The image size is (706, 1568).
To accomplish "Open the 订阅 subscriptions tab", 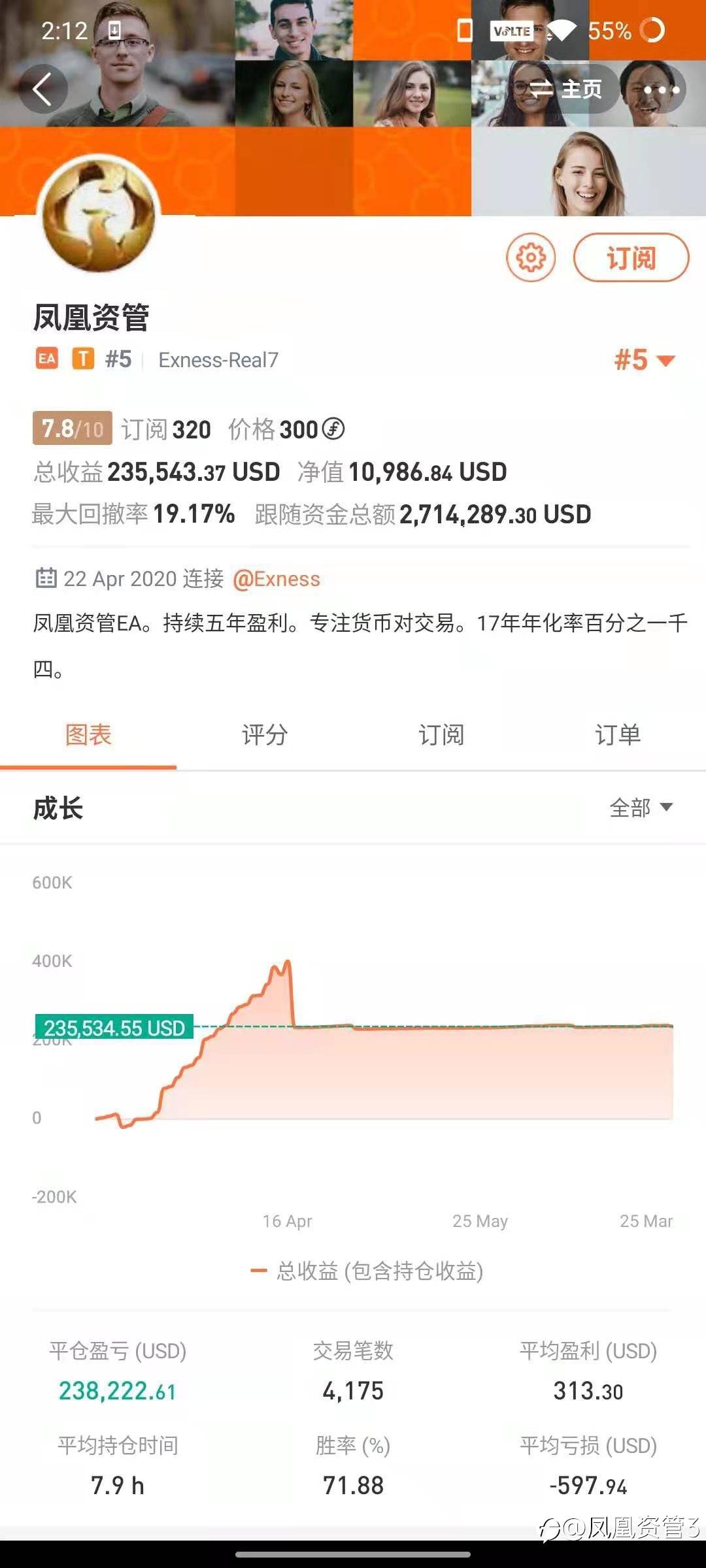I will coord(441,735).
